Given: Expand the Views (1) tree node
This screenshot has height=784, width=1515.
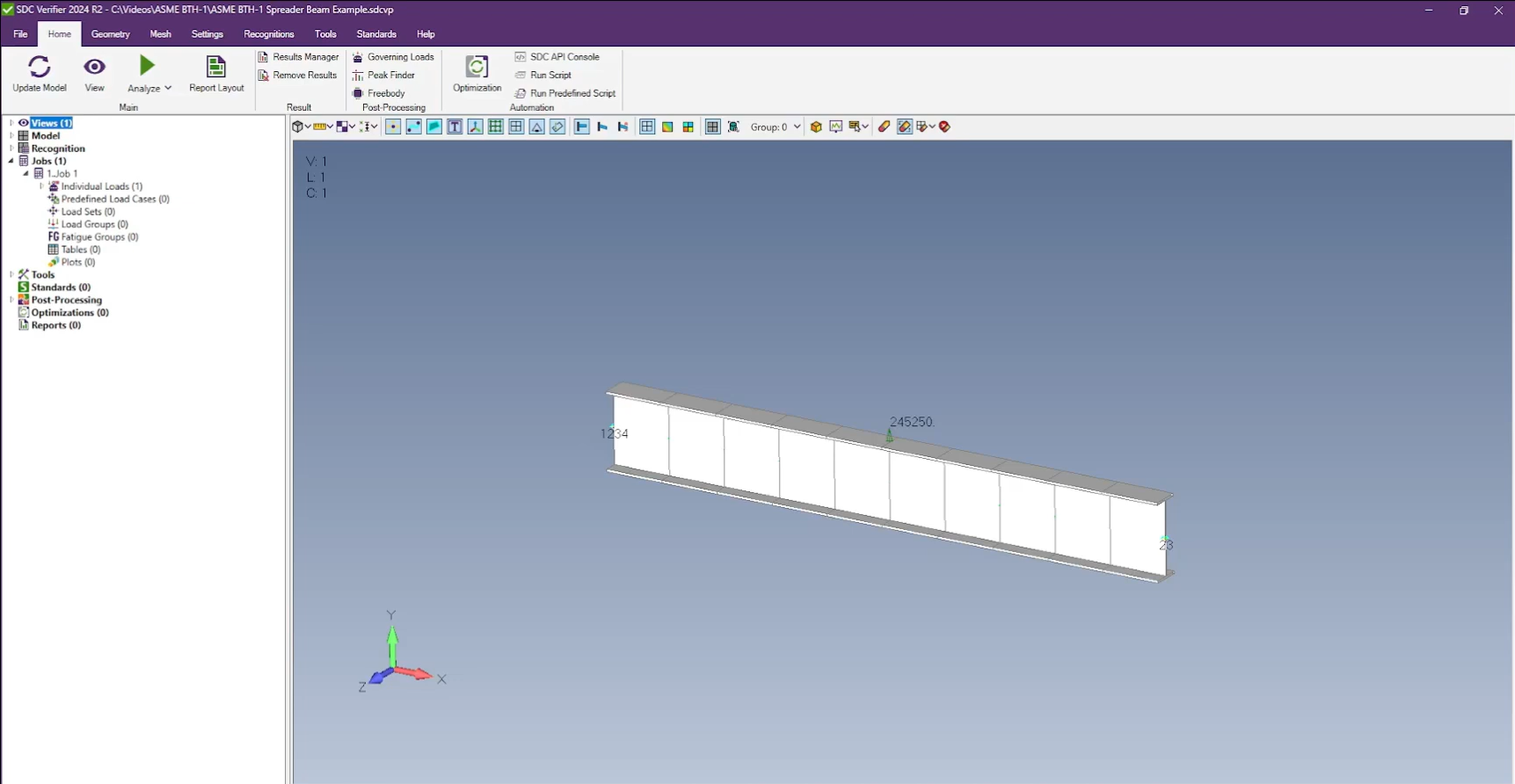Looking at the screenshot, I should [x=11, y=123].
